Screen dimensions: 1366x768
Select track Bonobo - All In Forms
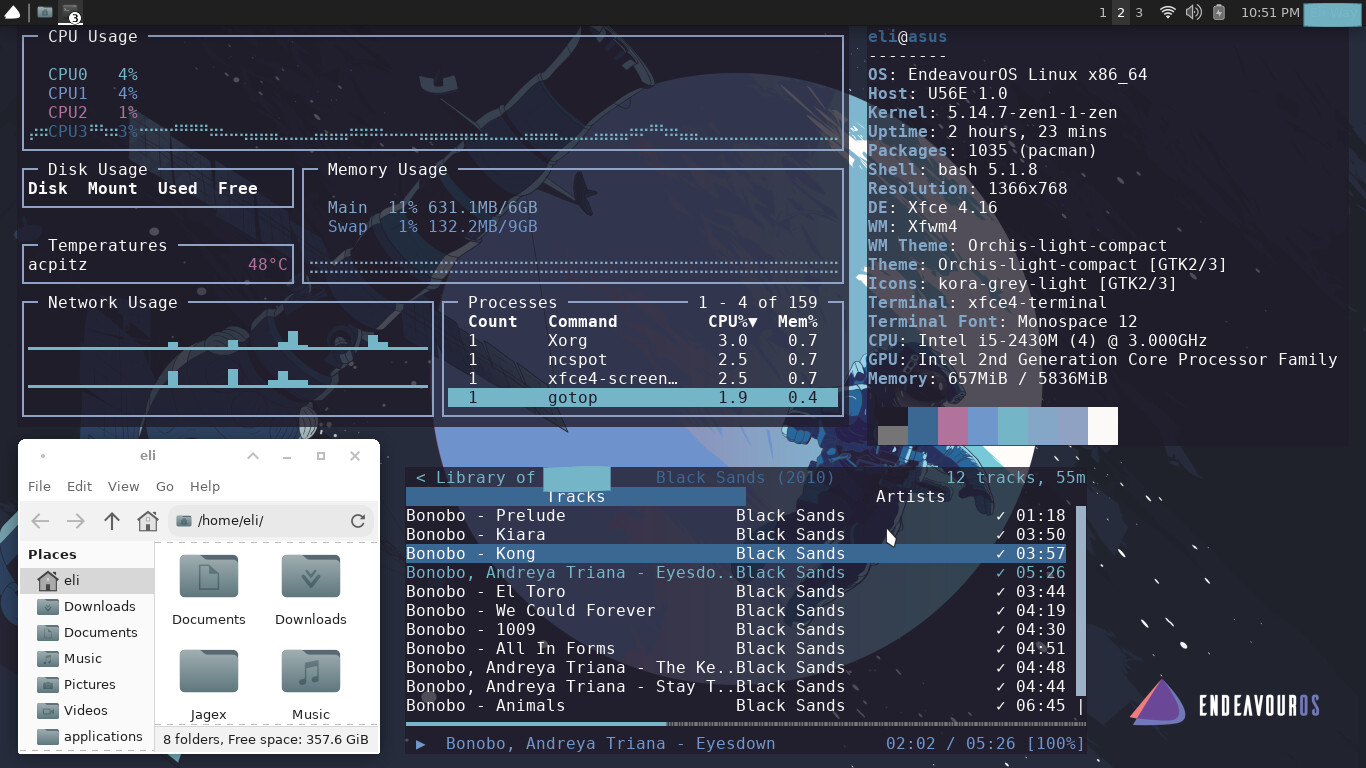click(x=736, y=649)
